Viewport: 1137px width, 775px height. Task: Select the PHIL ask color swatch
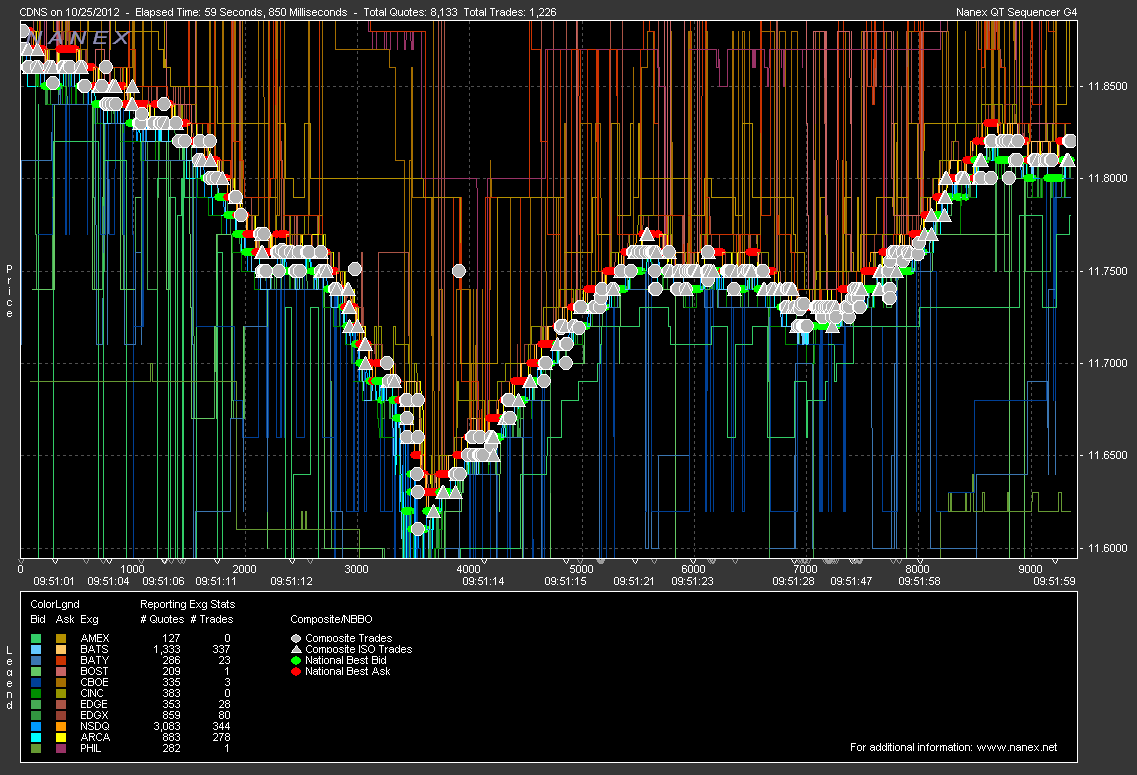pos(61,748)
